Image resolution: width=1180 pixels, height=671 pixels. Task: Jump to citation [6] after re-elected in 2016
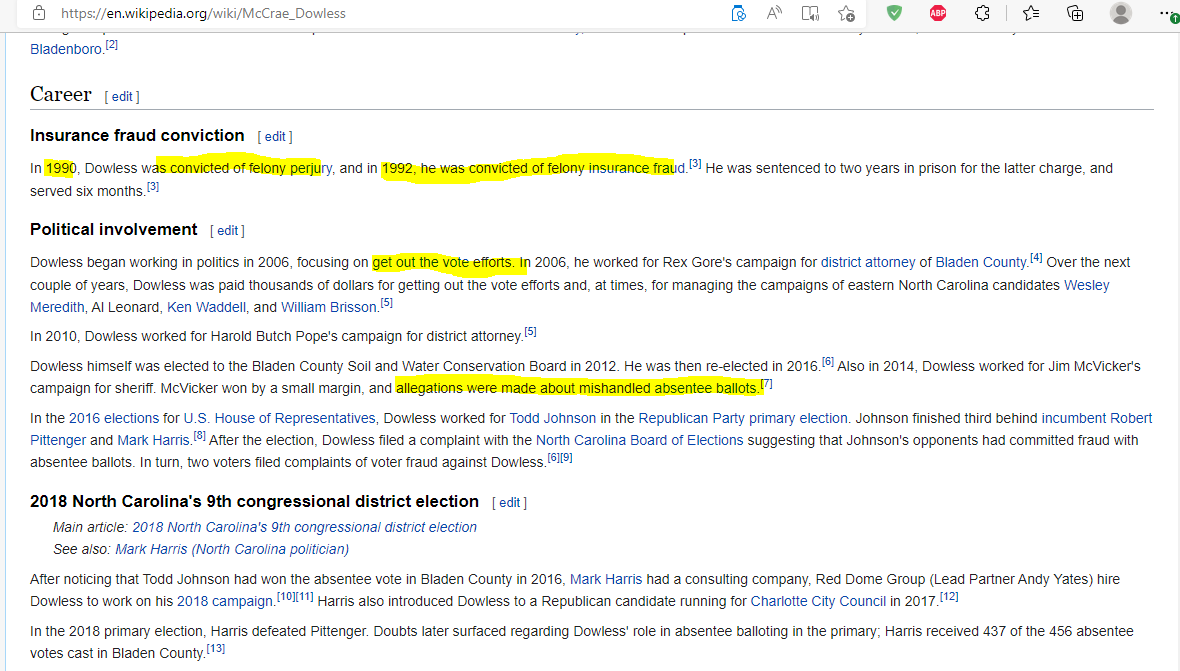[x=828, y=362]
